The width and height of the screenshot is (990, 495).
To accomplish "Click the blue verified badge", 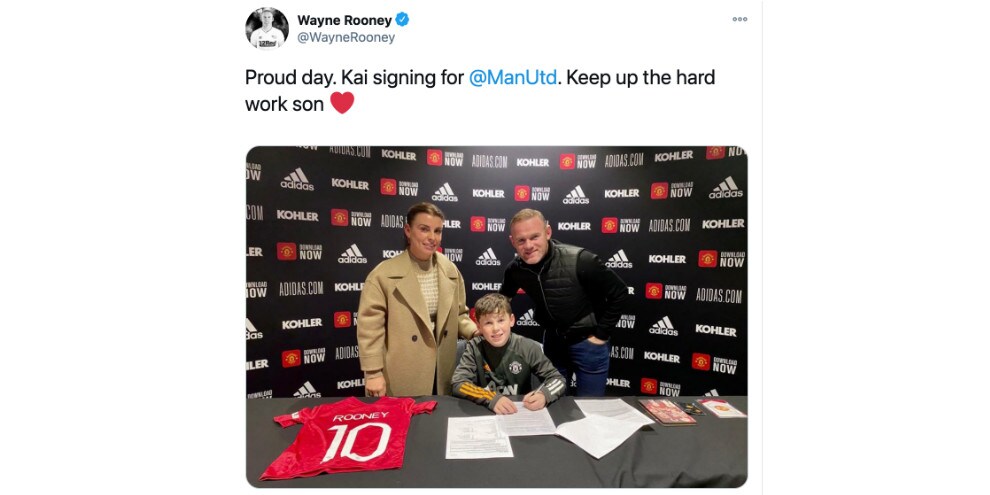I will [x=402, y=20].
